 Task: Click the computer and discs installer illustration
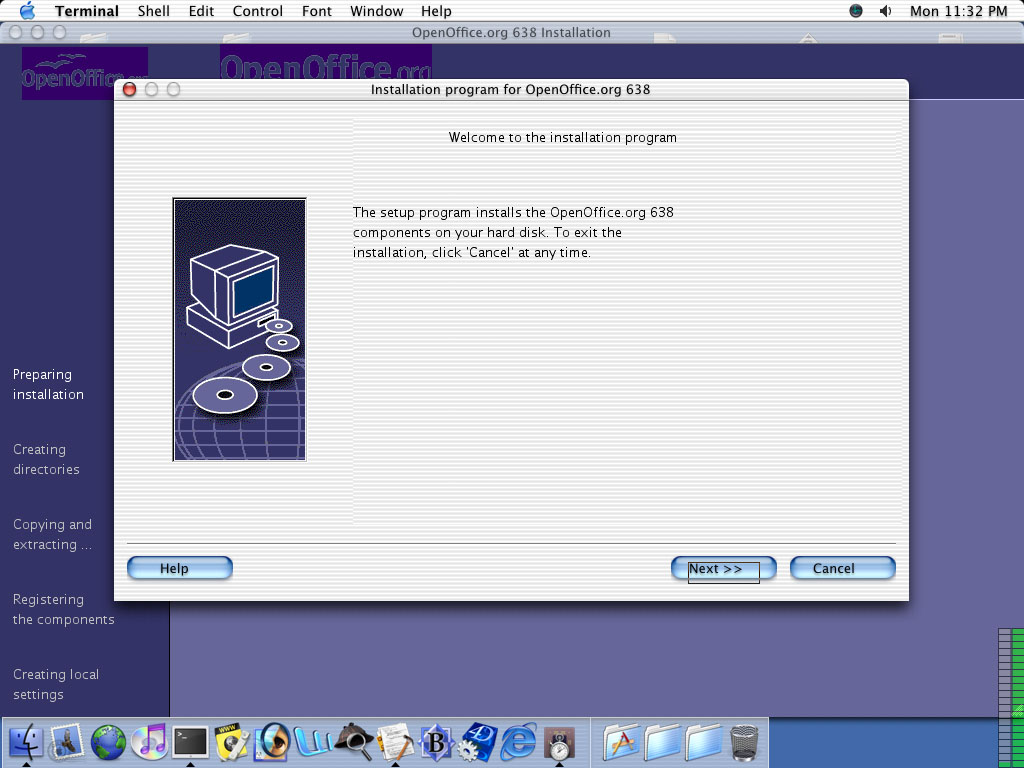[x=240, y=330]
